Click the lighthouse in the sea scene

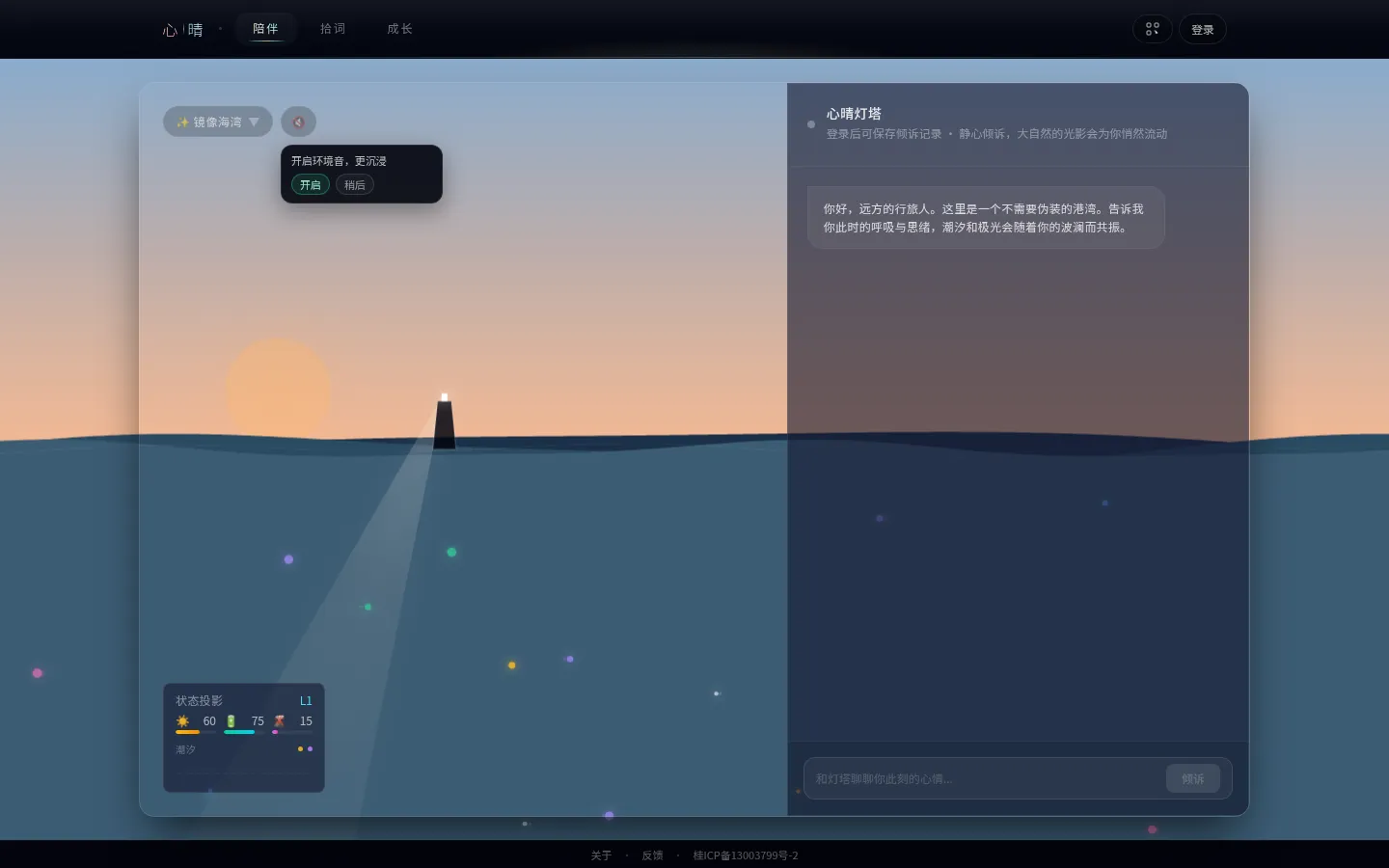coord(444,421)
